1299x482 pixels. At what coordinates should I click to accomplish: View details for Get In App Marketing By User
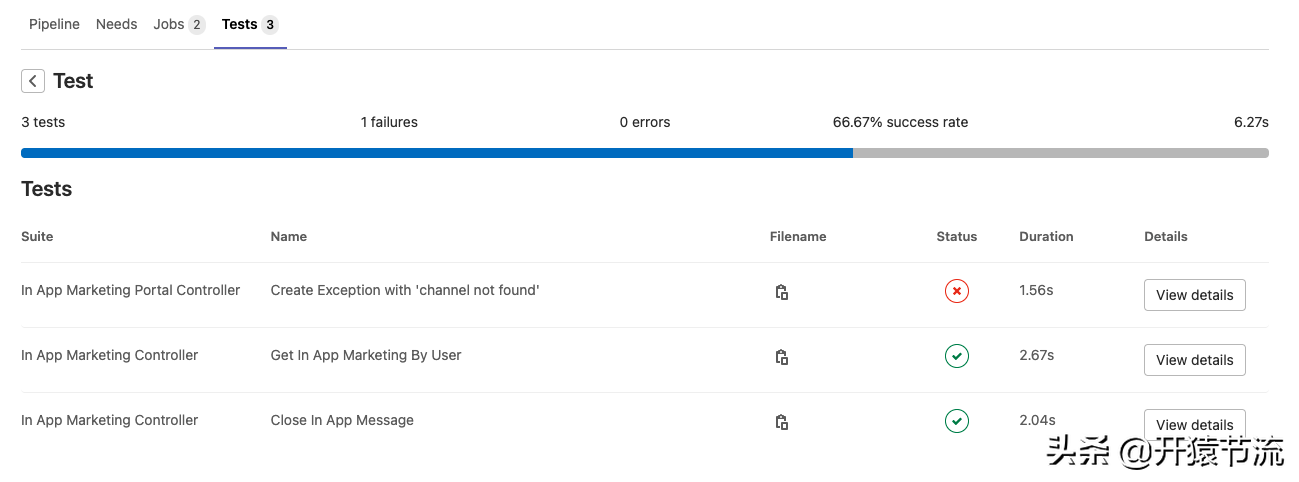pyautogui.click(x=1194, y=360)
